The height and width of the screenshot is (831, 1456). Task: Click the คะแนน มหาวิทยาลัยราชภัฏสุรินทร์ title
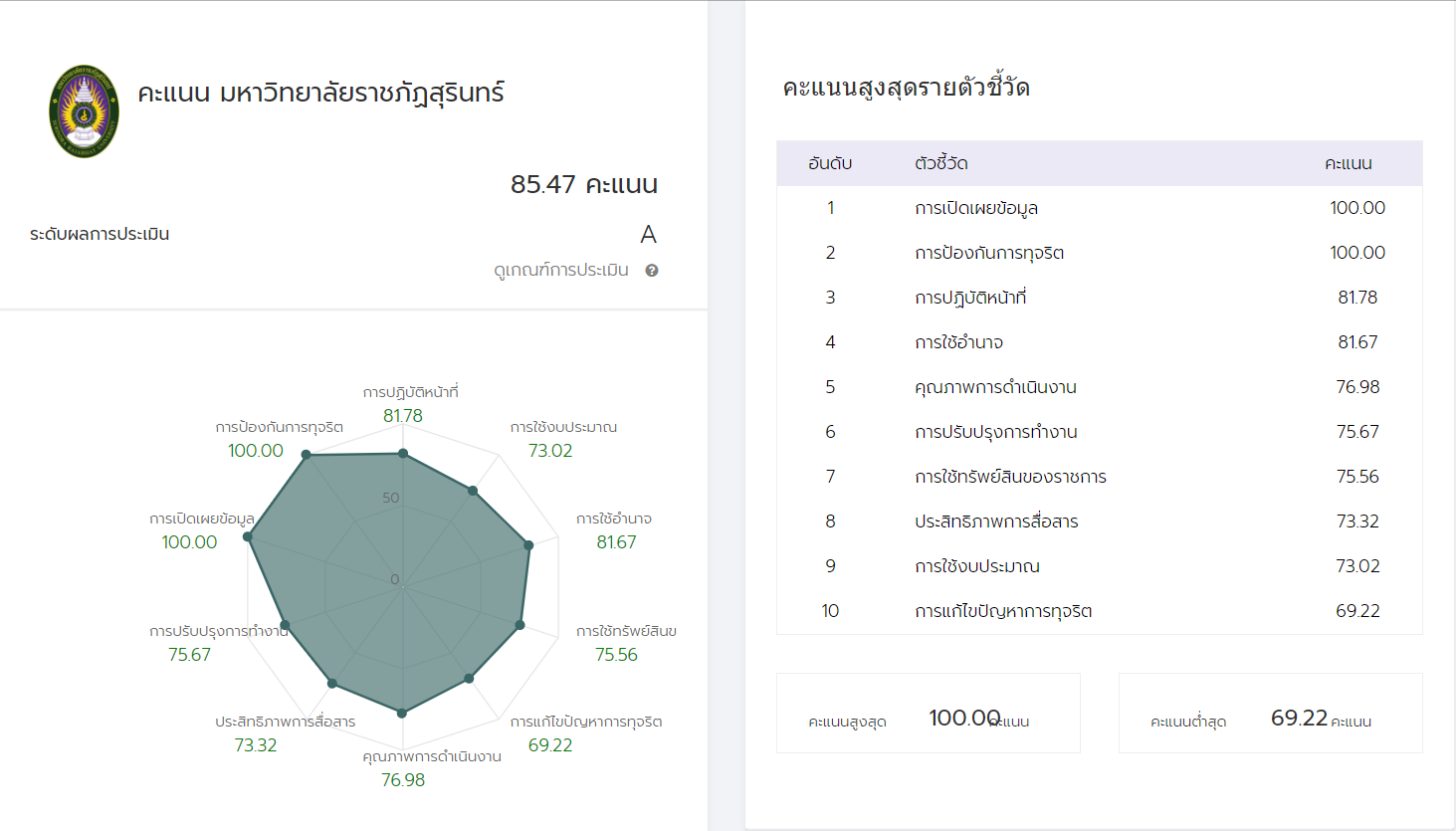pos(320,94)
